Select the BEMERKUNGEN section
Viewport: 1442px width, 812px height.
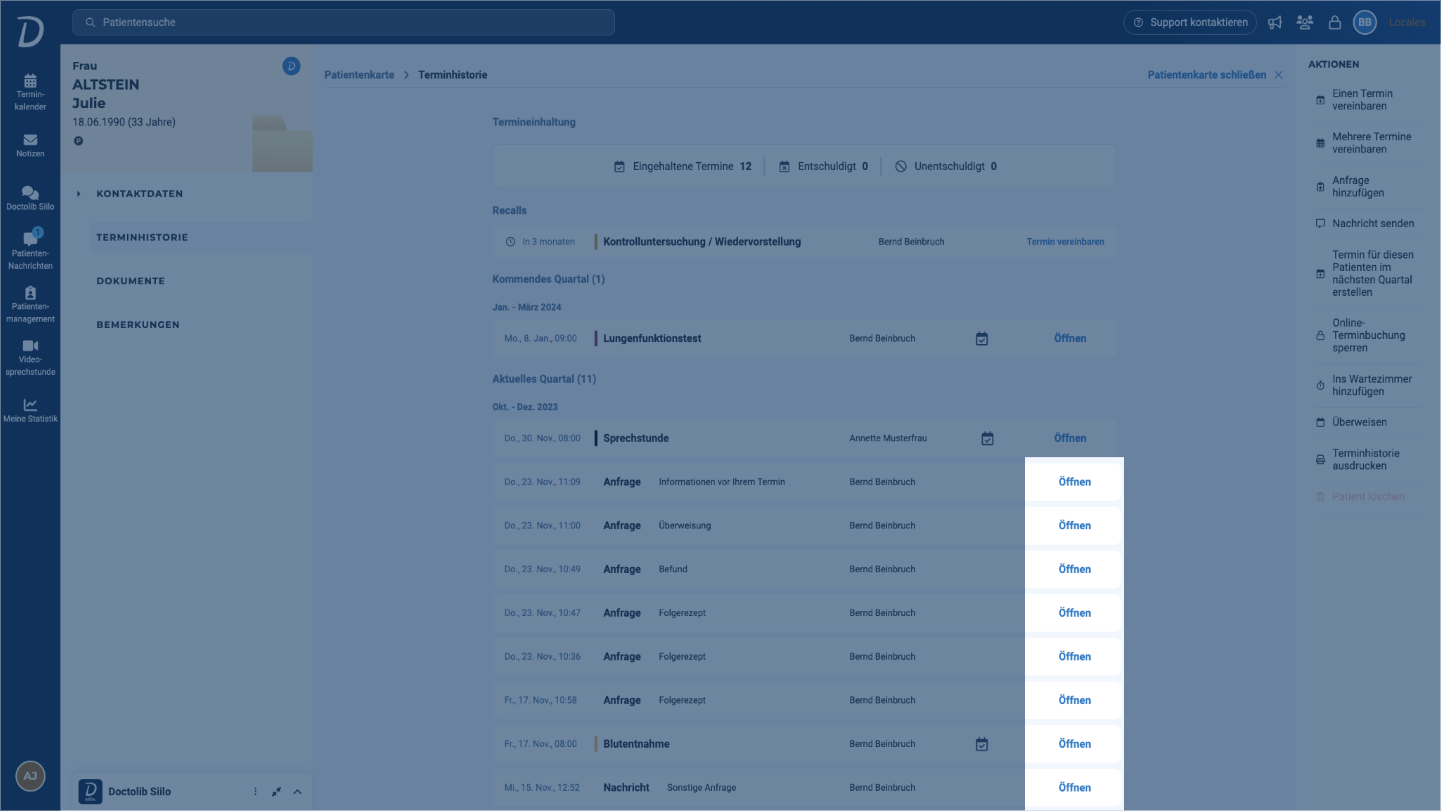tap(138, 325)
